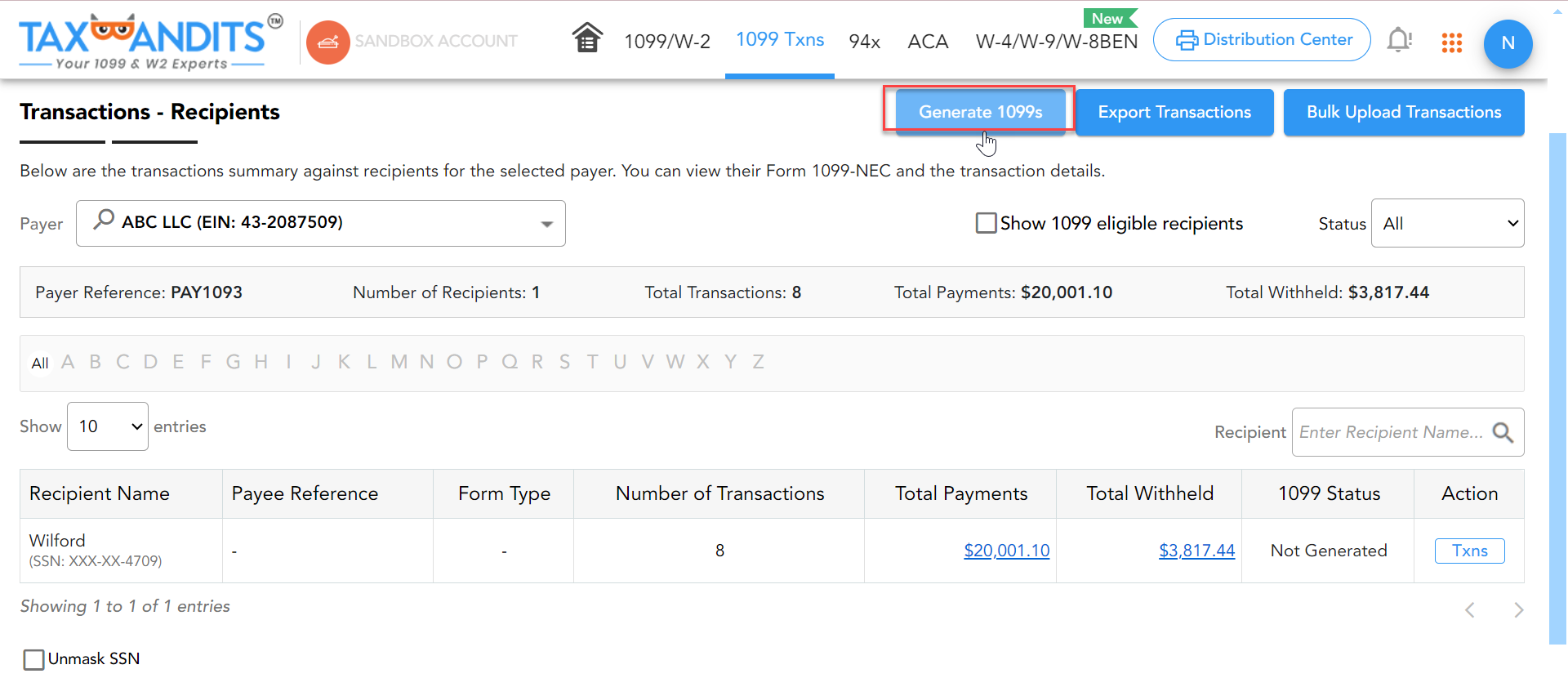Open the ACA menu
This screenshot has height=687, width=1568.
pyautogui.click(x=928, y=41)
